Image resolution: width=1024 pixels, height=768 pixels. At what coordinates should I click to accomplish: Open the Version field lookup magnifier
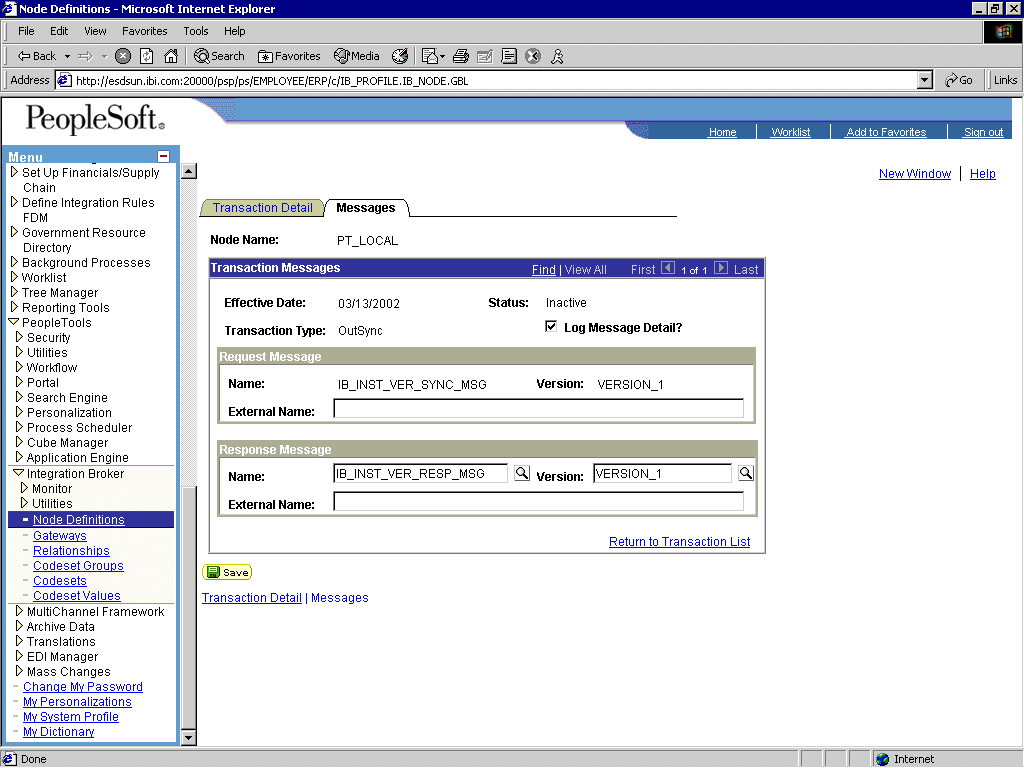pos(745,472)
